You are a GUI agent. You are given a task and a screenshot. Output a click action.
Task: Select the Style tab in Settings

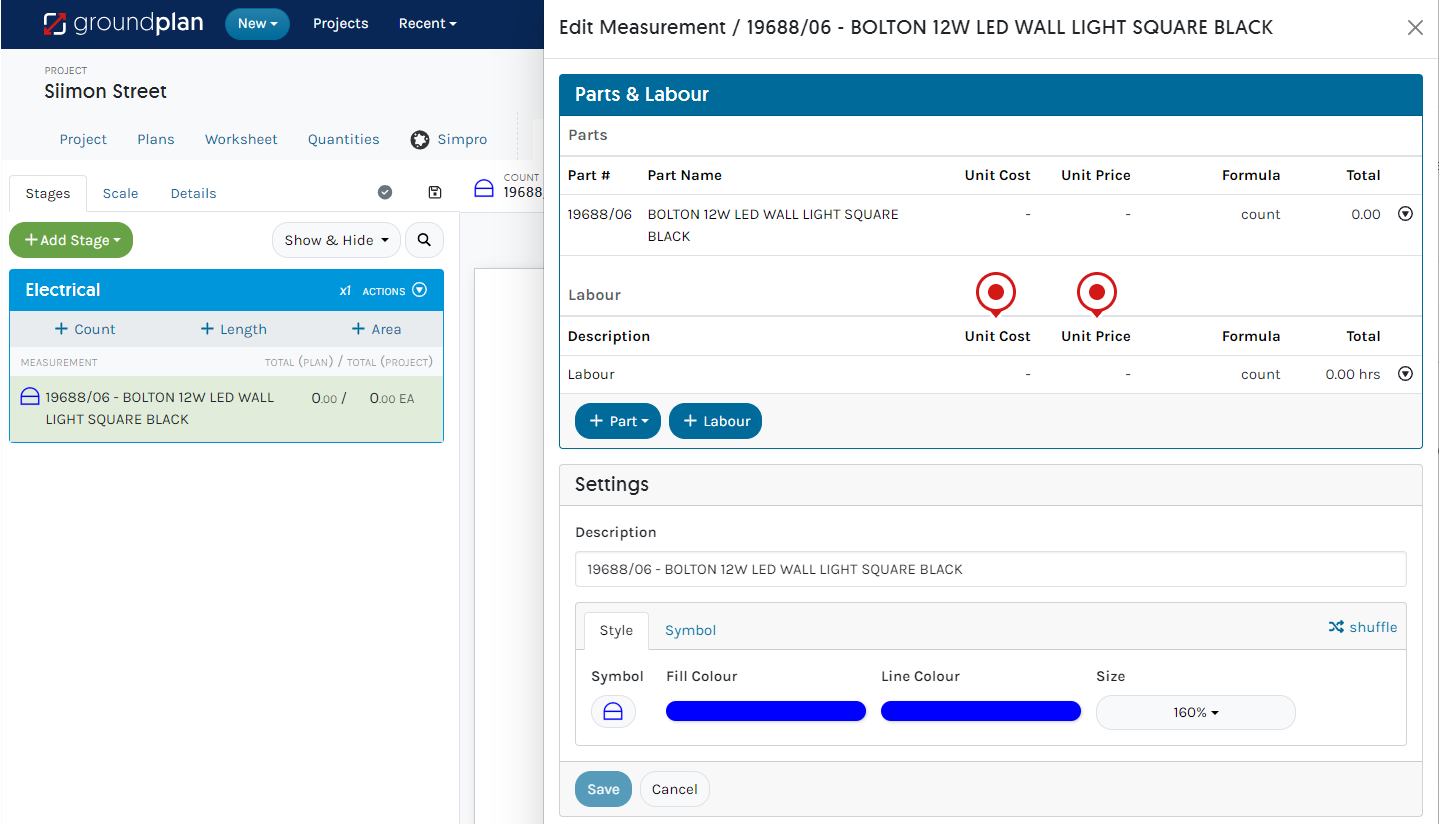616,630
